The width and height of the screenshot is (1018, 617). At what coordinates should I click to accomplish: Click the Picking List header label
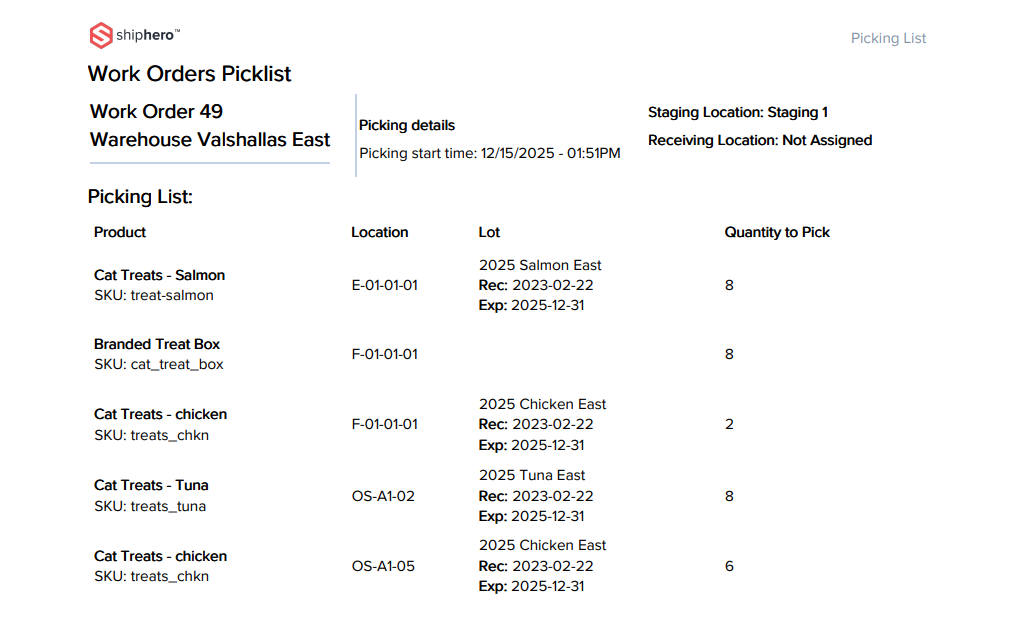click(888, 38)
